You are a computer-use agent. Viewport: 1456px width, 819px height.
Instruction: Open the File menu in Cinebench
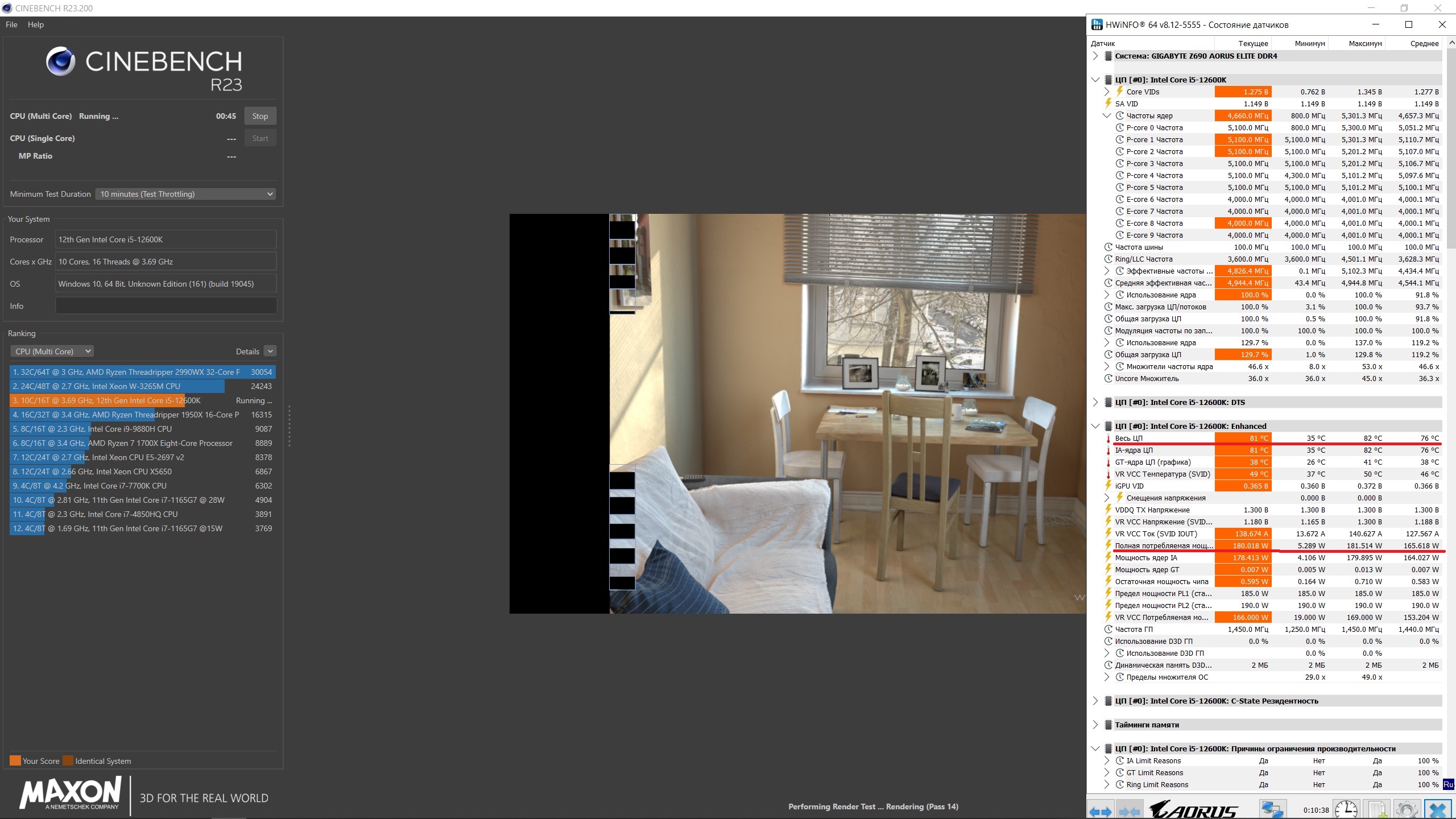click(x=11, y=24)
